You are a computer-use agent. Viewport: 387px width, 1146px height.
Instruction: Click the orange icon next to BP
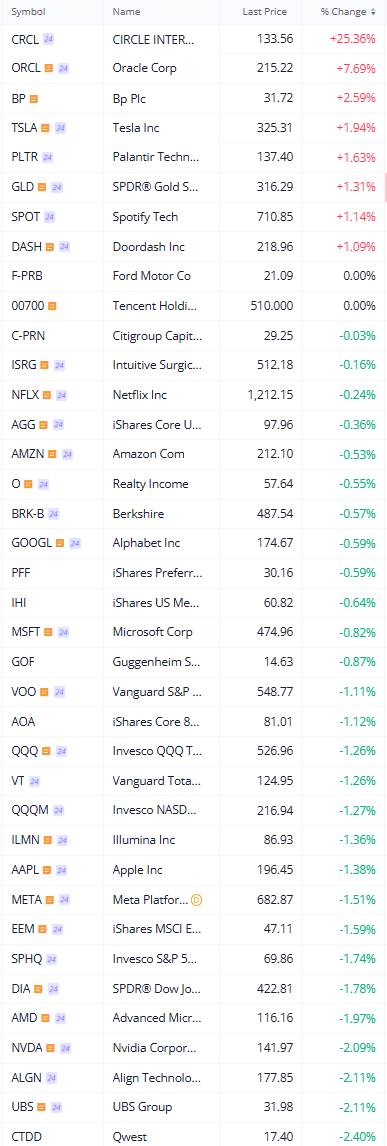(34, 98)
